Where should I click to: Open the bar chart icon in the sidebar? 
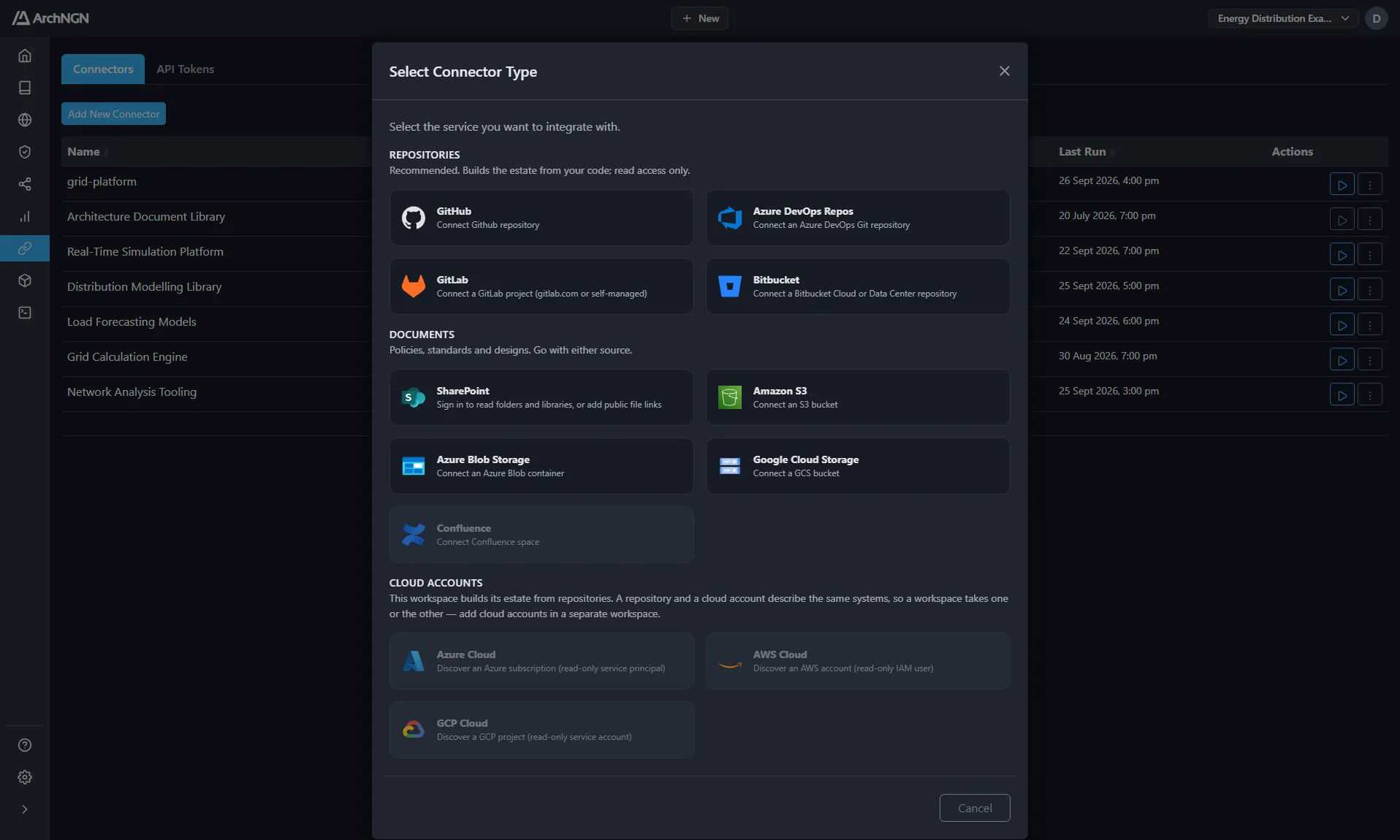[x=25, y=216]
